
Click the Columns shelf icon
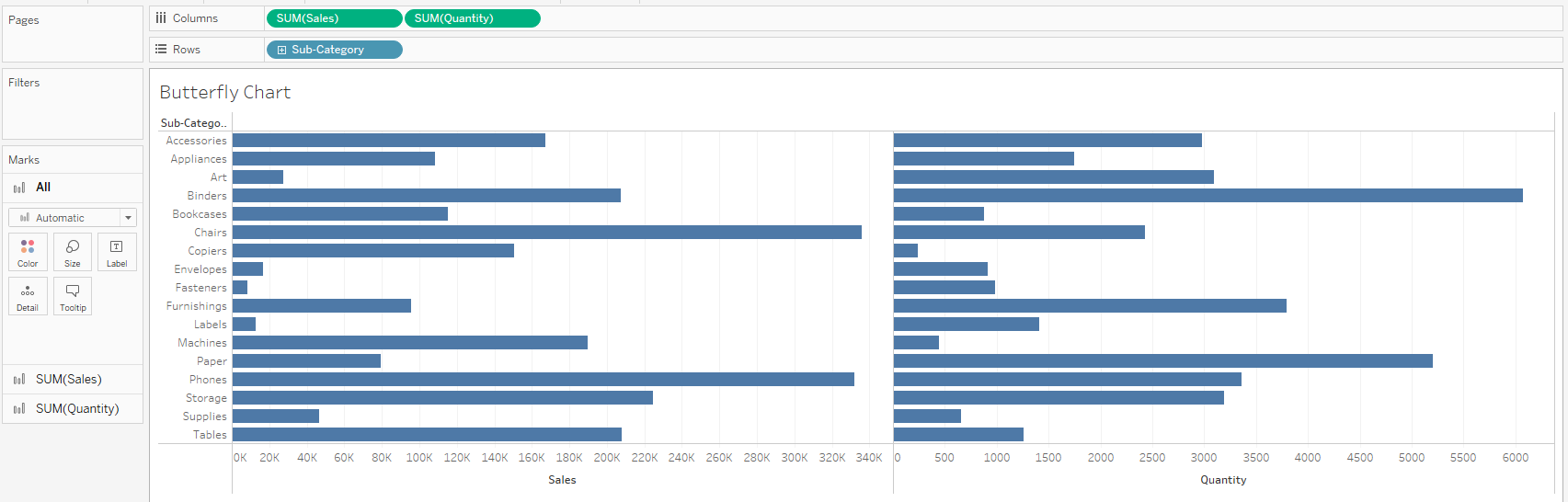(161, 18)
